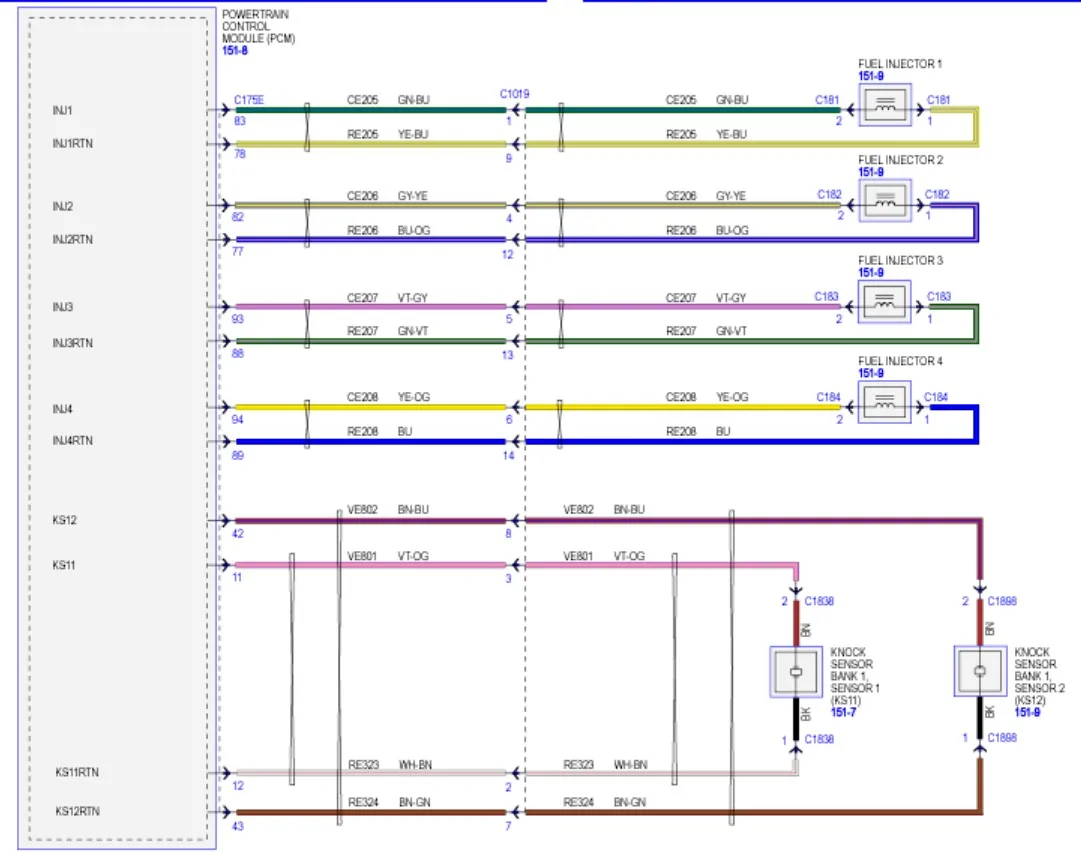Click pin number 94 at the INJ4 wire
The width and height of the screenshot is (1081, 852).
[x=238, y=419]
